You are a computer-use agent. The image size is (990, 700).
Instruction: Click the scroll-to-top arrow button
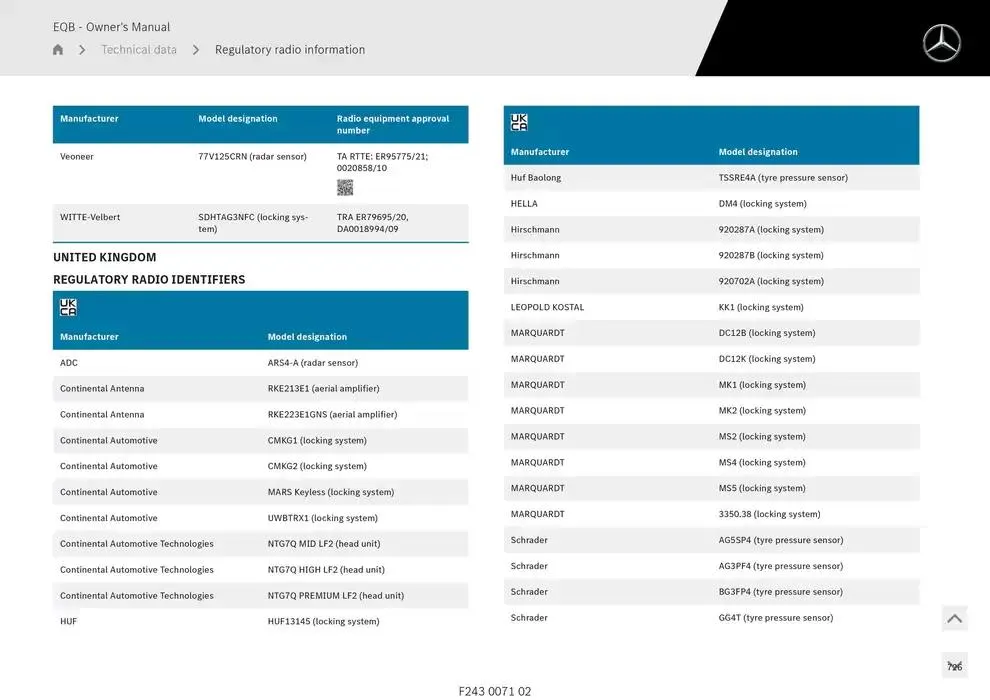pos(954,619)
